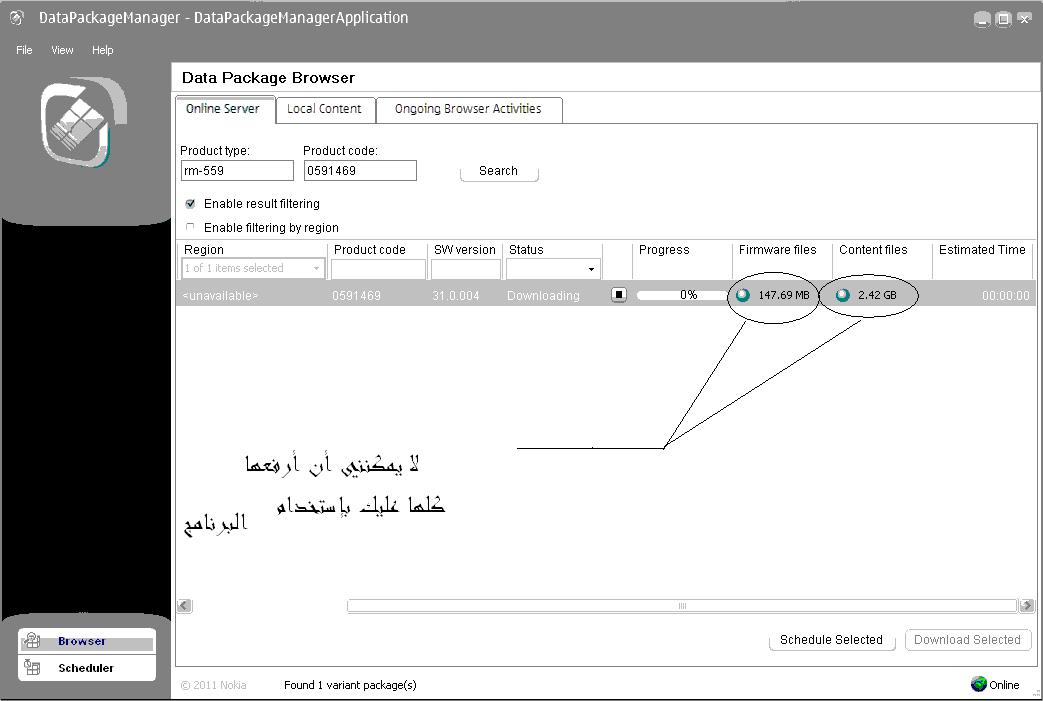Click the Firmware files column header
The image size is (1043, 701).
[x=778, y=249]
